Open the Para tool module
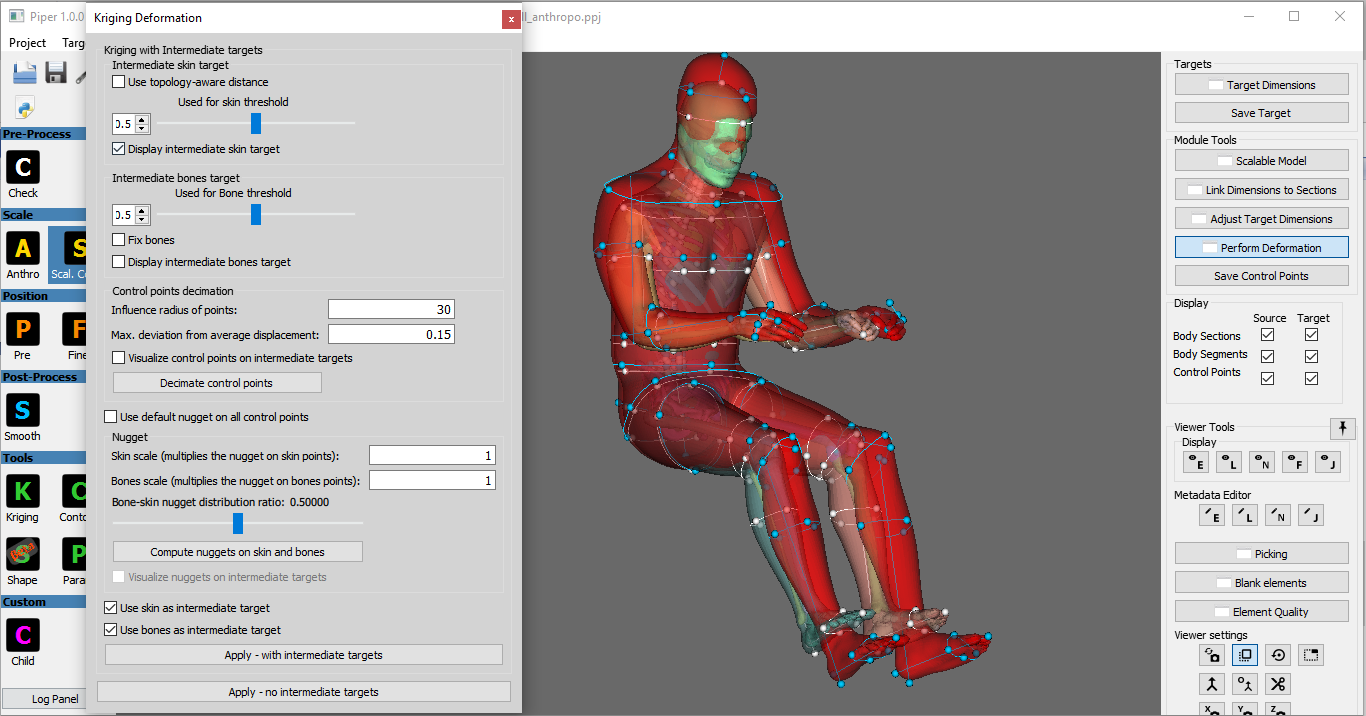Image resolution: width=1366 pixels, height=716 pixels. click(75, 554)
